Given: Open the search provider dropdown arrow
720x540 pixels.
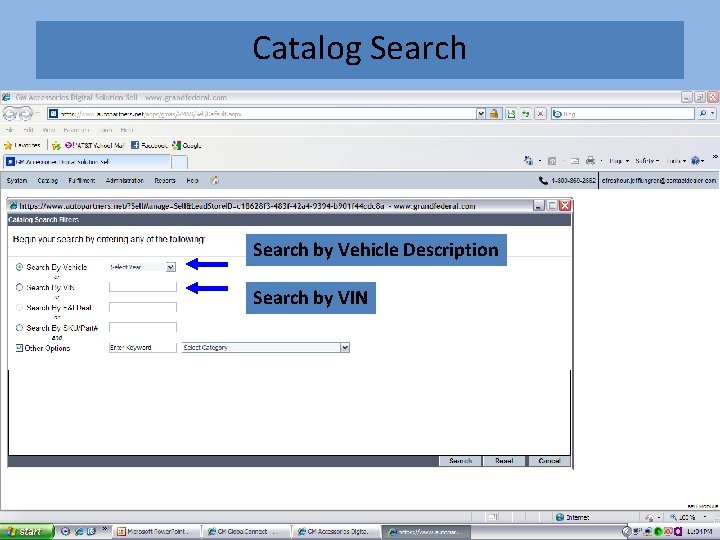Looking at the screenshot, I should [713, 113].
